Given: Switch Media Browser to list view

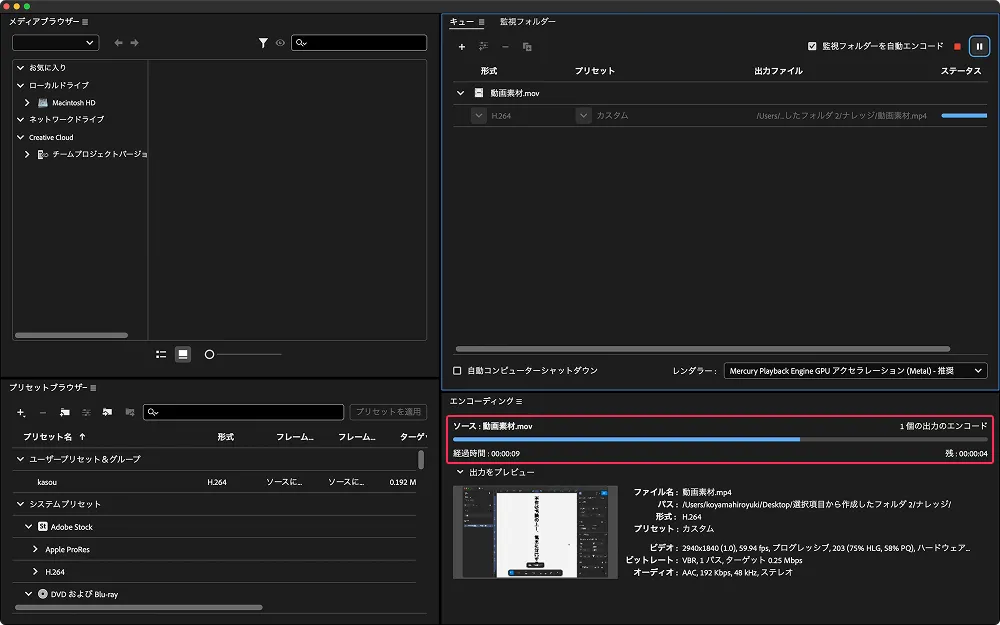Looking at the screenshot, I should pyautogui.click(x=161, y=355).
